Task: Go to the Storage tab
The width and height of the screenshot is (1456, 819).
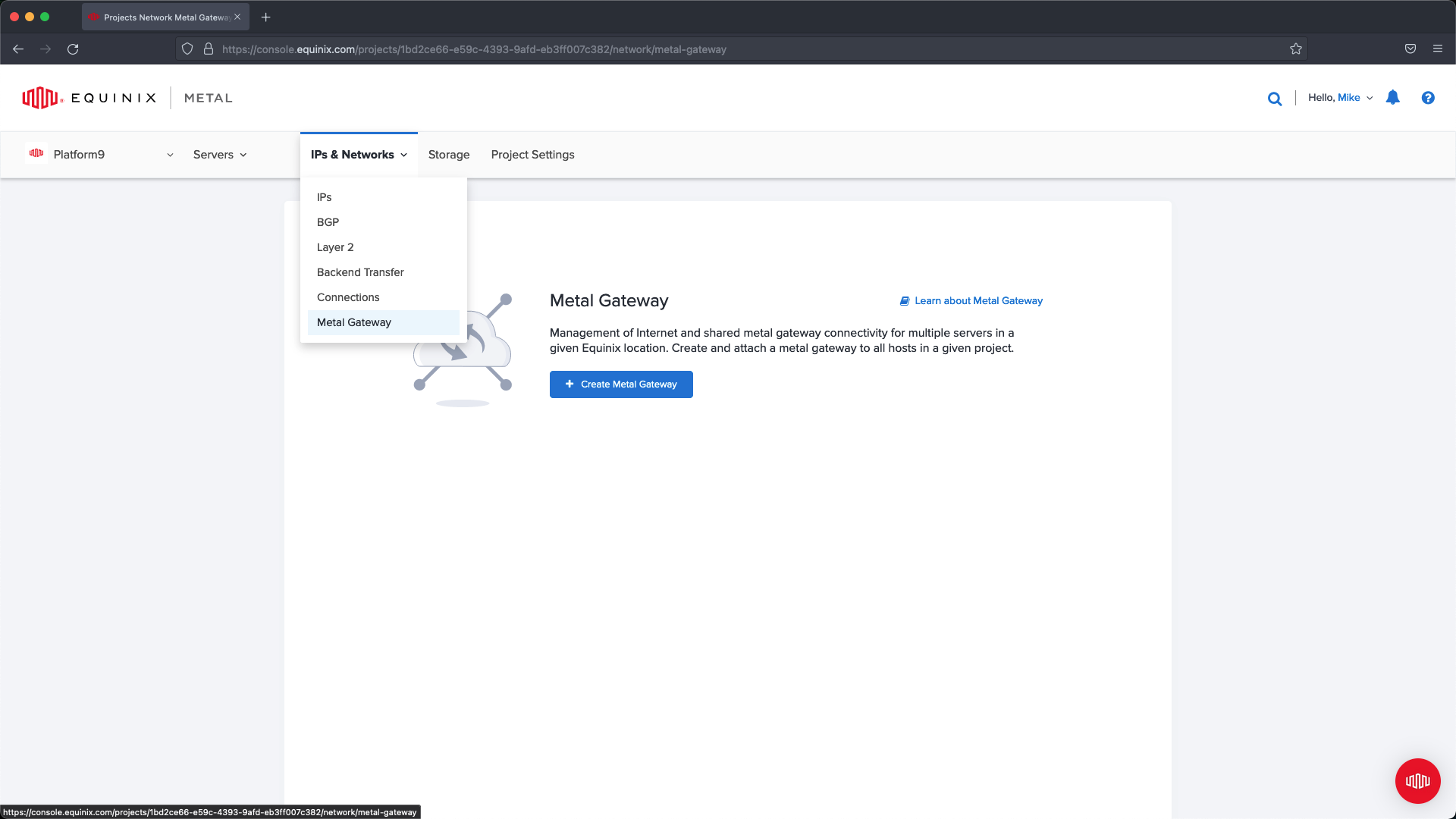Action: pos(449,155)
